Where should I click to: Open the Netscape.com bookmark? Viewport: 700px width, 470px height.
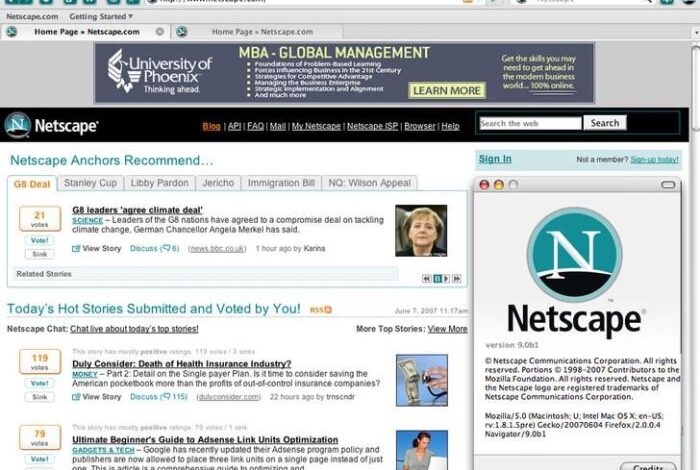click(x=32, y=17)
